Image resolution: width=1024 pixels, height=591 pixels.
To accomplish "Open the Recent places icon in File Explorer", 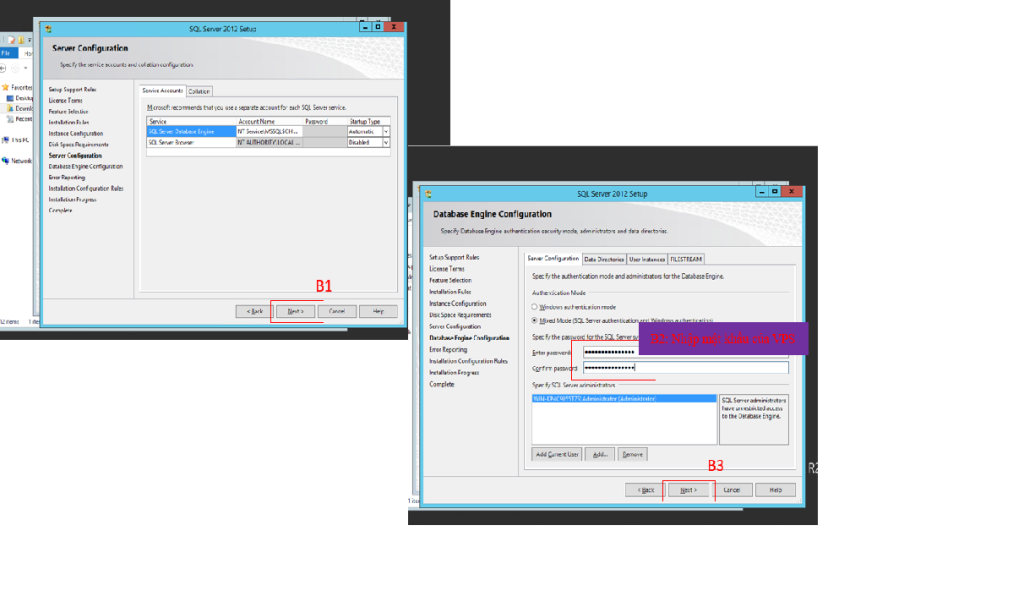I will [x=10, y=119].
